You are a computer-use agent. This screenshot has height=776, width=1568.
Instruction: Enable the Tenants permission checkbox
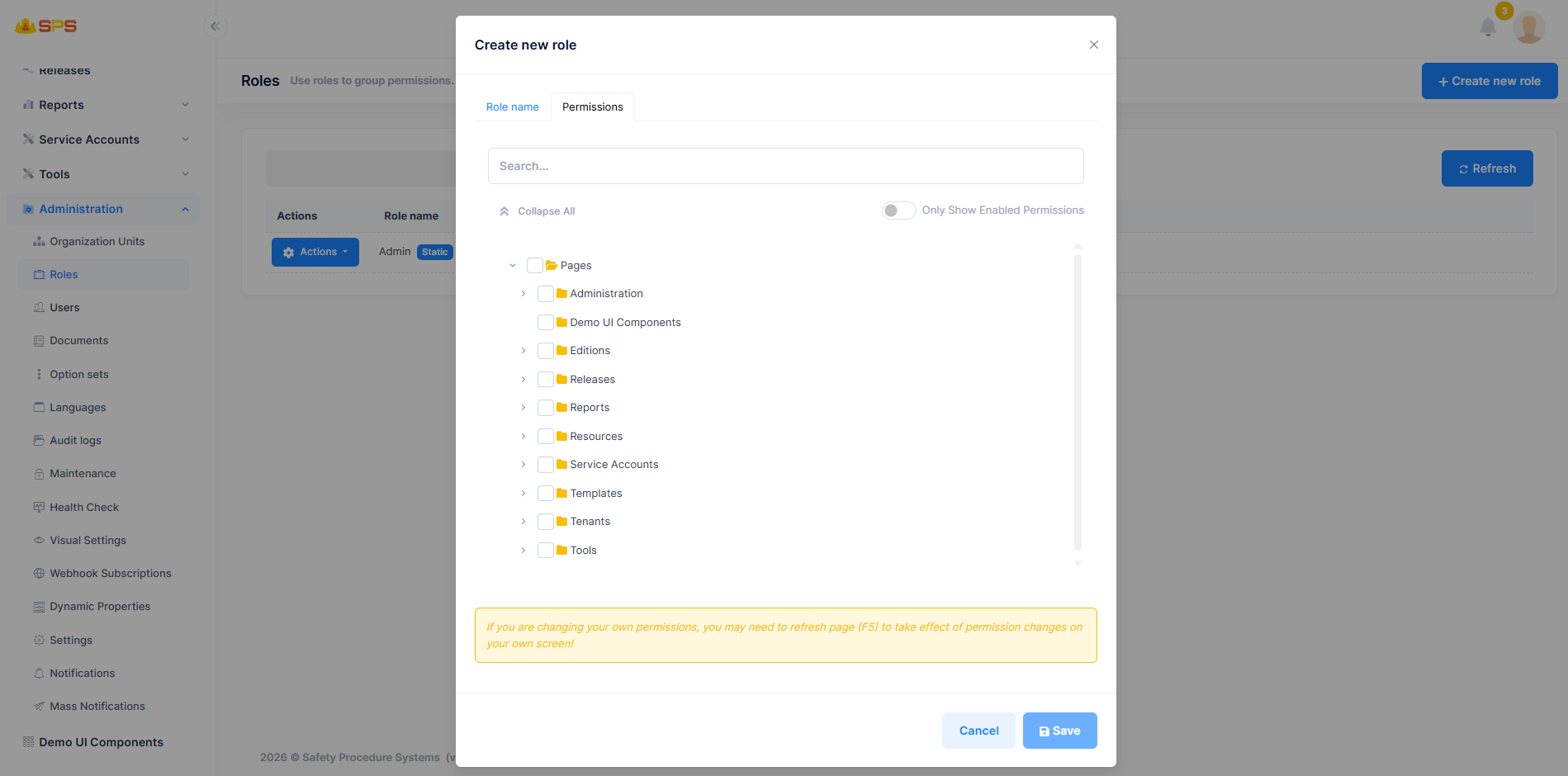pos(546,522)
